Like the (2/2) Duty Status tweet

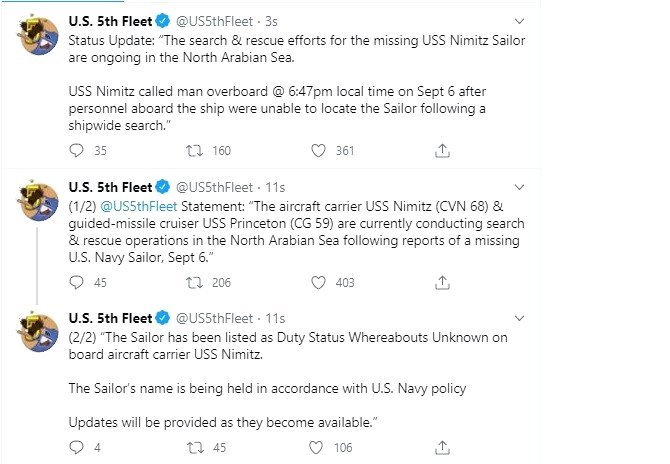pyautogui.click(x=319, y=449)
